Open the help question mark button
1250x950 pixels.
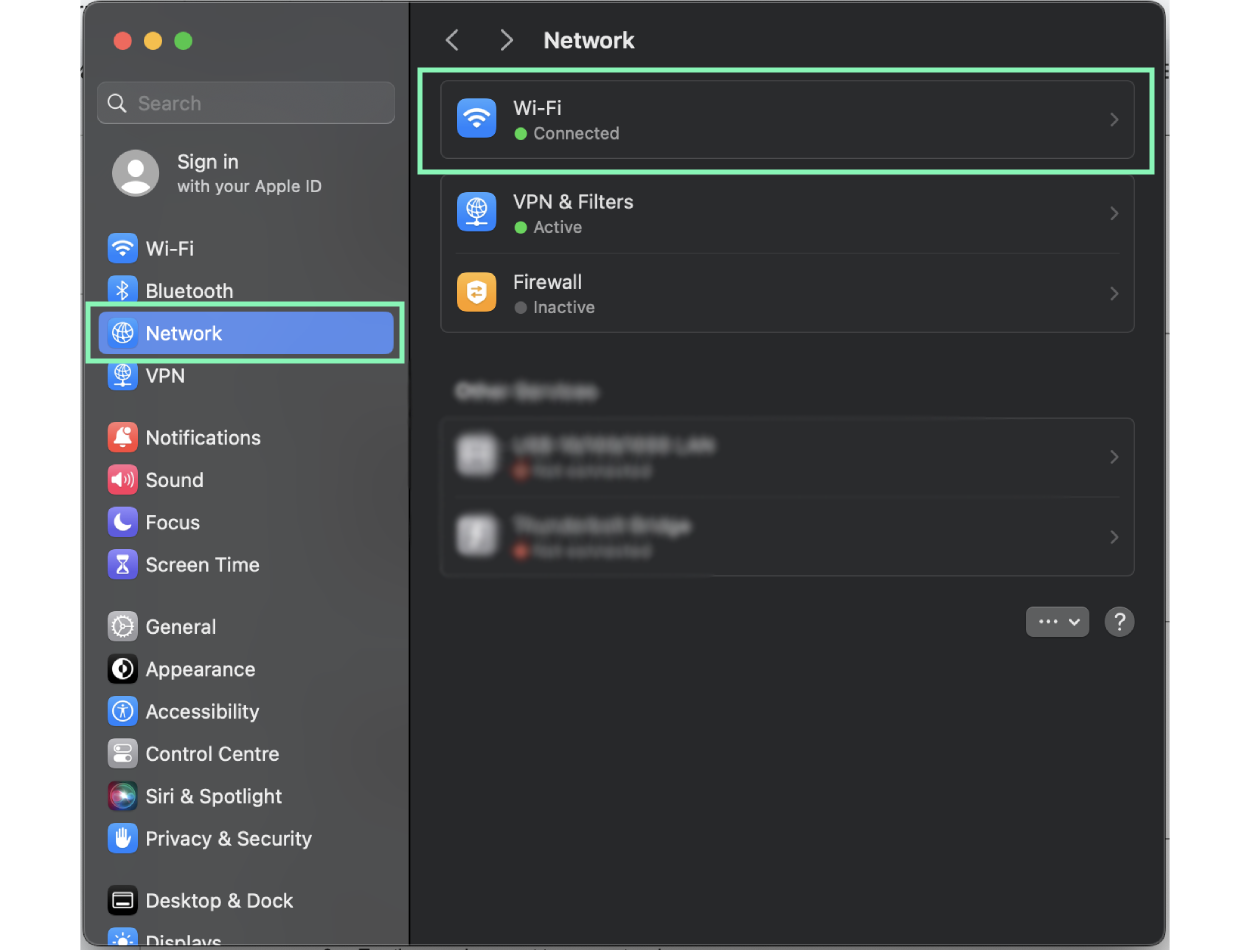[x=1119, y=621]
